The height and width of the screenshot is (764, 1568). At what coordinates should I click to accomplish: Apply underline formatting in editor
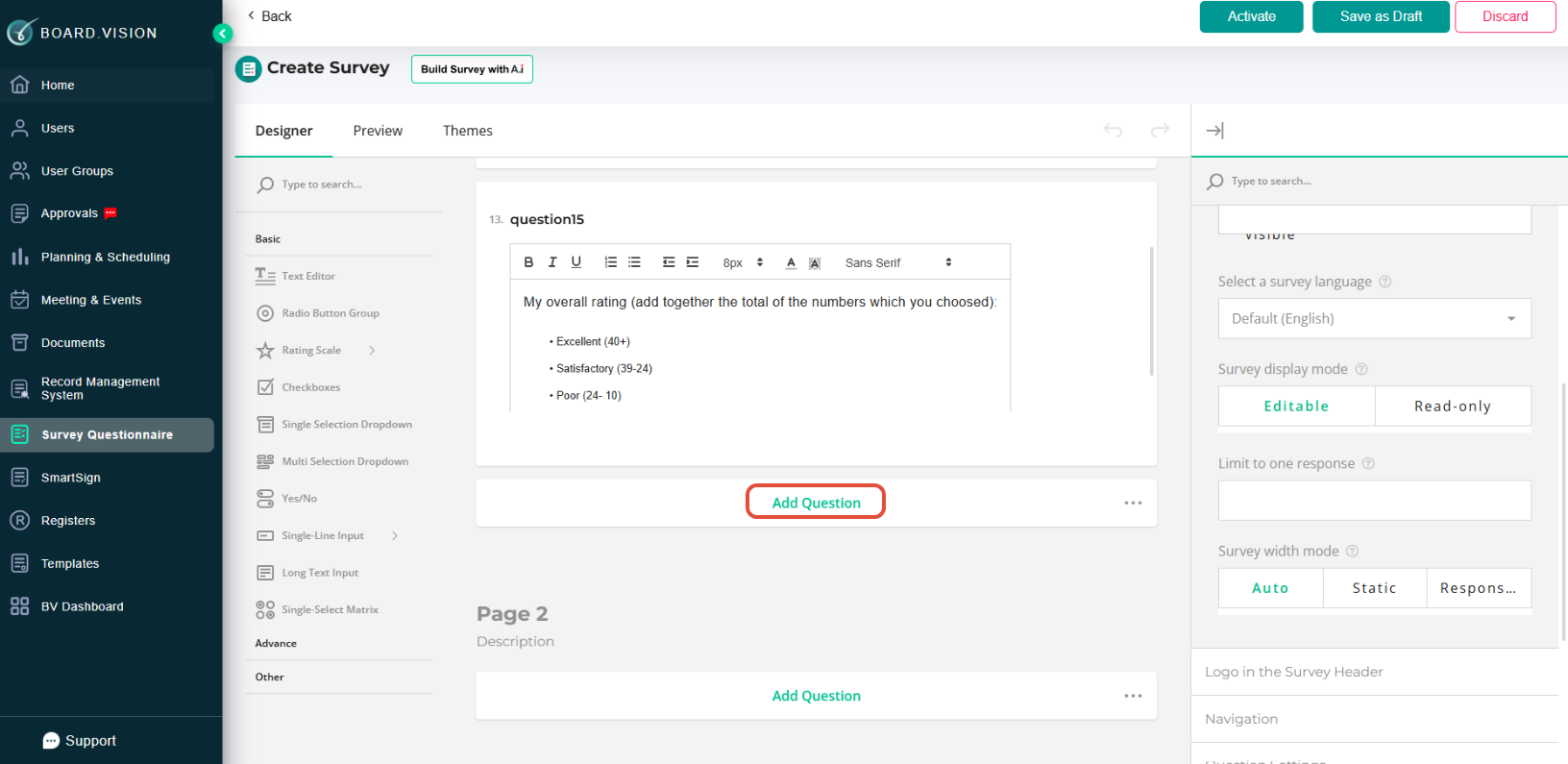(576, 262)
